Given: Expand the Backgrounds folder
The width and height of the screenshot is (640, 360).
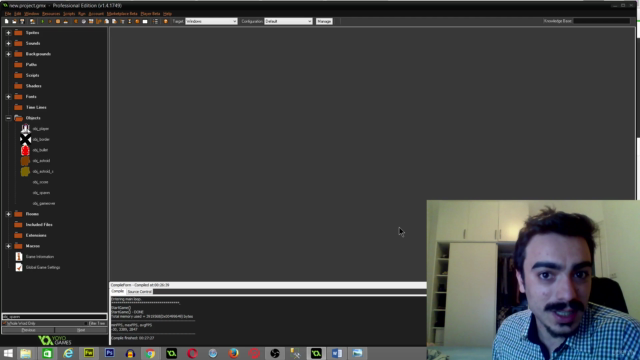Looking at the screenshot, I should click(8, 54).
